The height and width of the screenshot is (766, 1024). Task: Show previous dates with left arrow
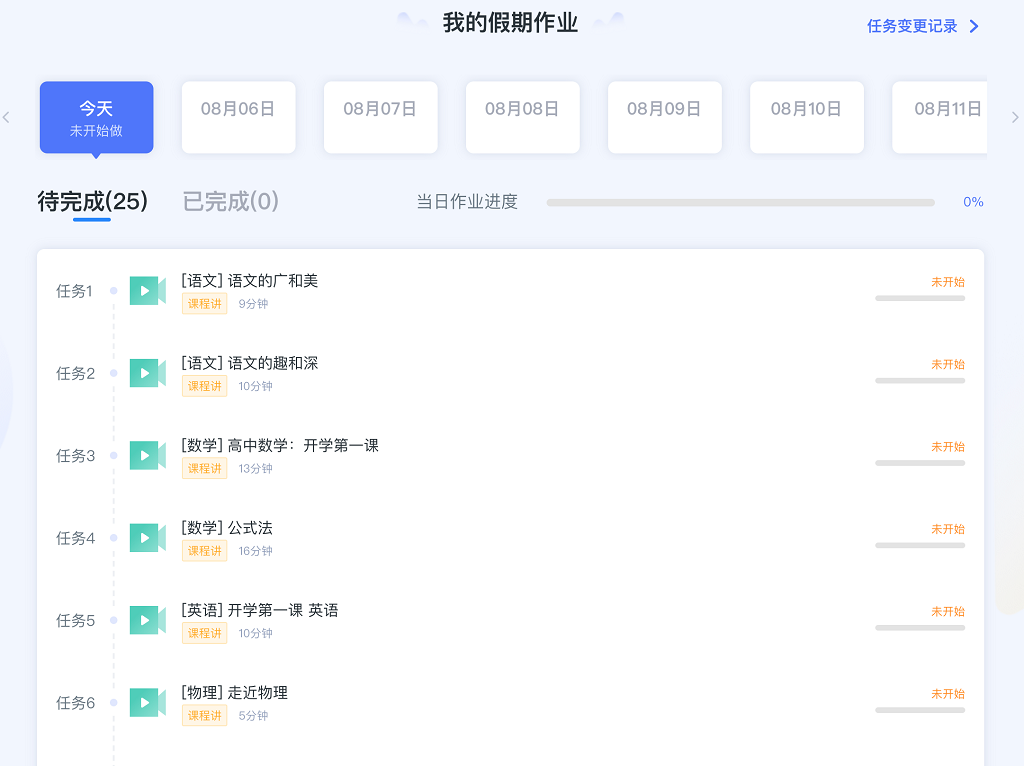[x=6, y=117]
